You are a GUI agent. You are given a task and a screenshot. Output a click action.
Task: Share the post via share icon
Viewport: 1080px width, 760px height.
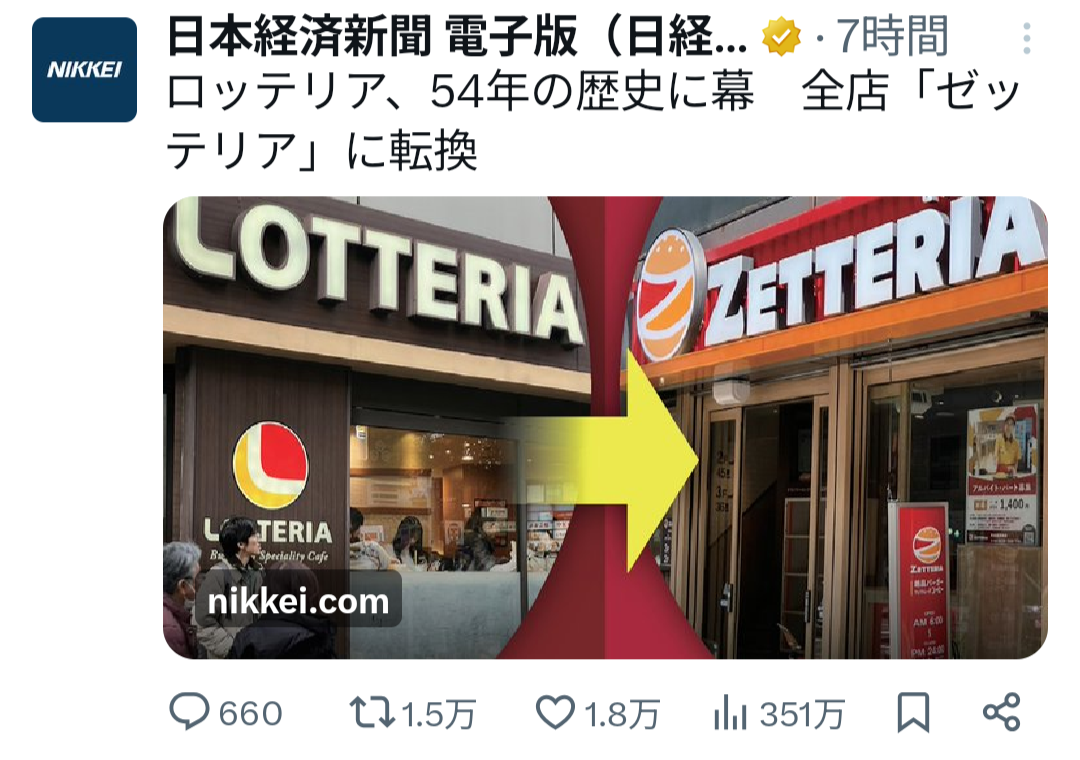pos(1001,712)
